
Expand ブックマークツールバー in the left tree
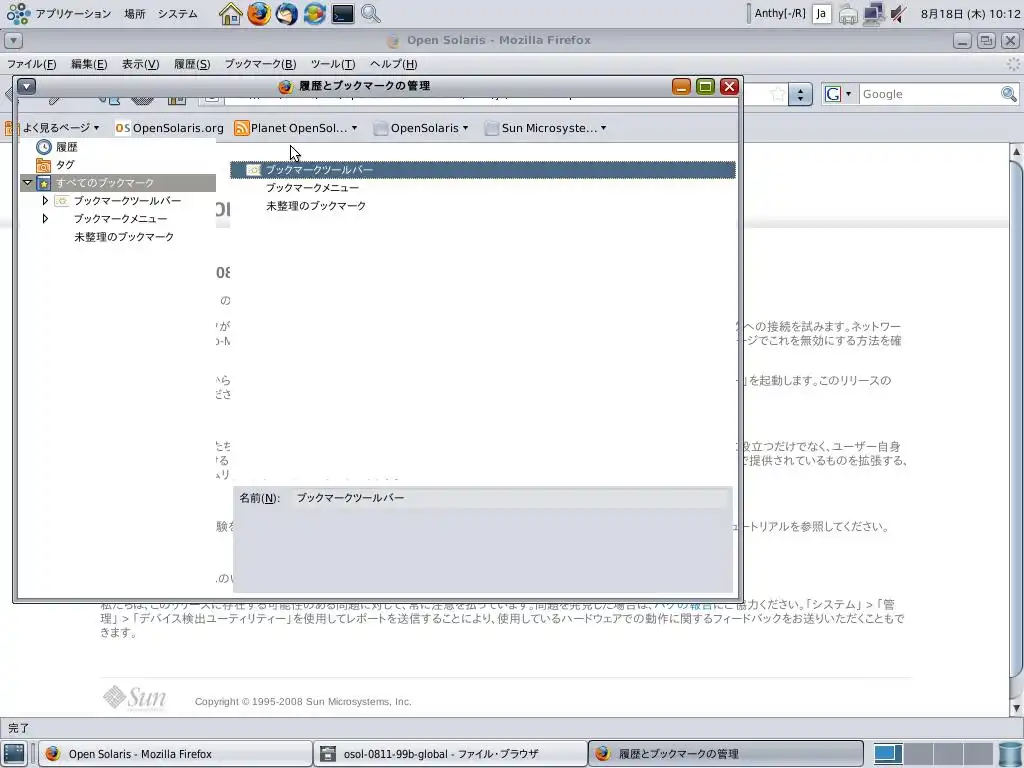click(x=44, y=200)
